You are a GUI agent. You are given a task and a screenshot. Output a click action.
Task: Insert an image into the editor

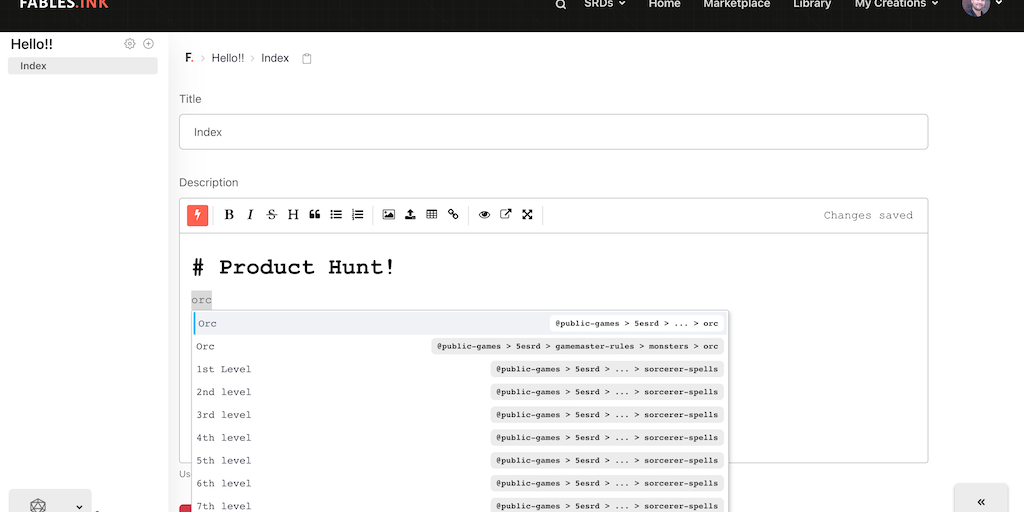tap(389, 215)
